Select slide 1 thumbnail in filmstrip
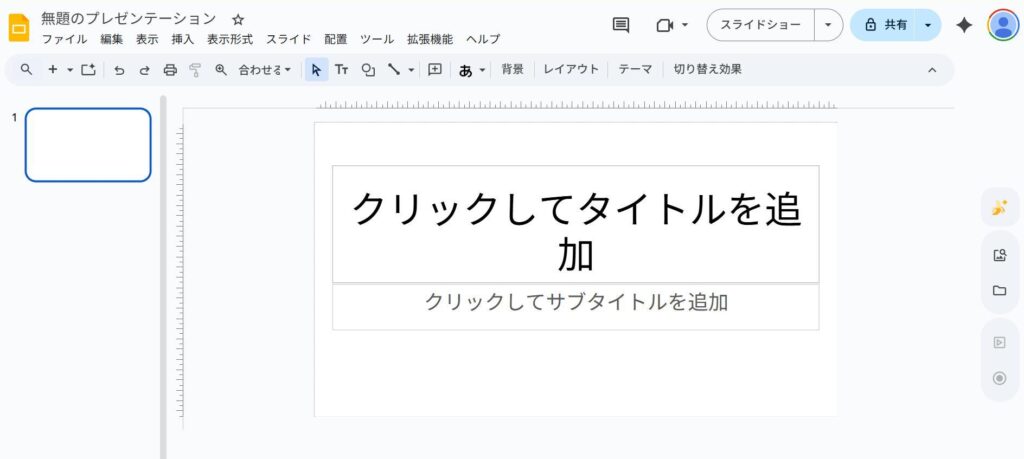 pyautogui.click(x=88, y=145)
